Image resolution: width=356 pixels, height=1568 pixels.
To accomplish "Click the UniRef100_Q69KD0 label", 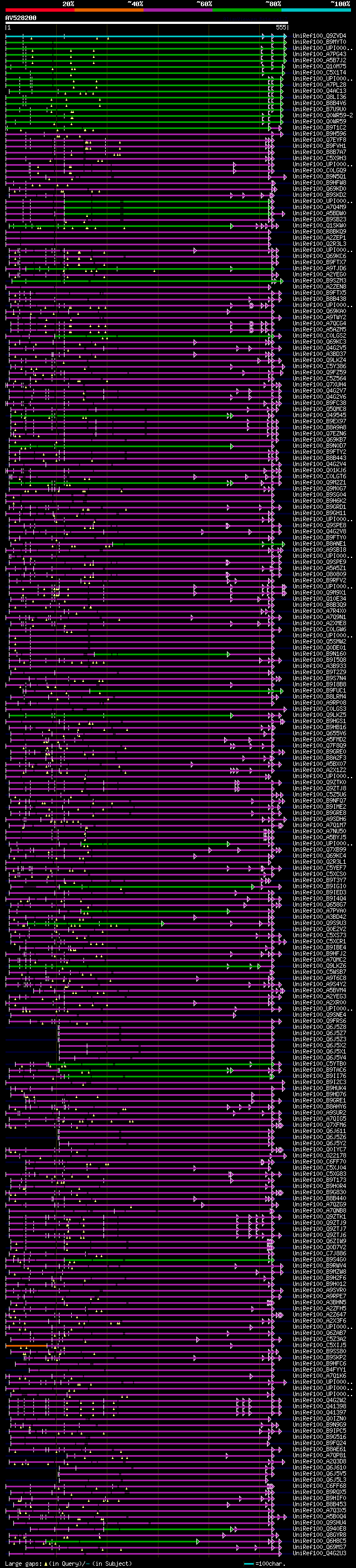I will (x=319, y=189).
